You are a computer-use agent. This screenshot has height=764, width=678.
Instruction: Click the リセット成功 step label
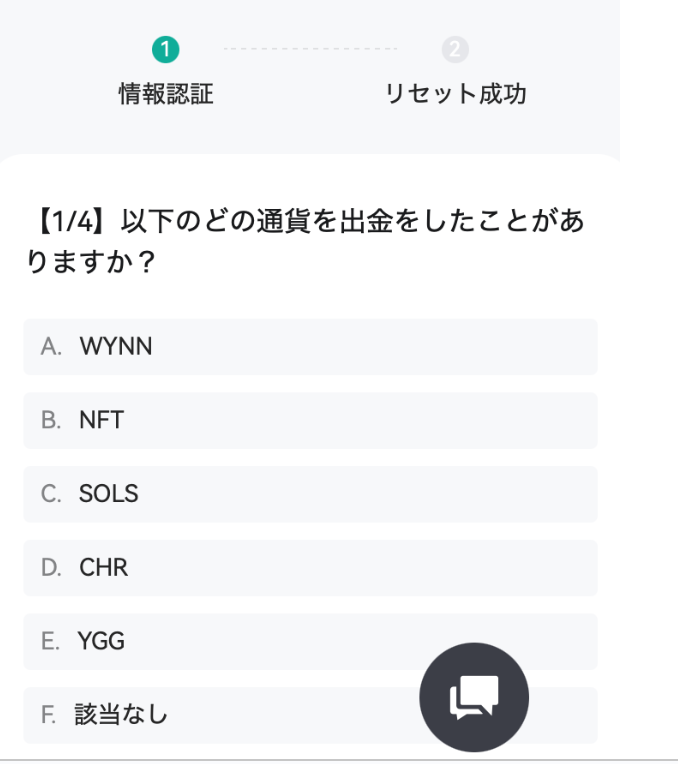click(456, 94)
